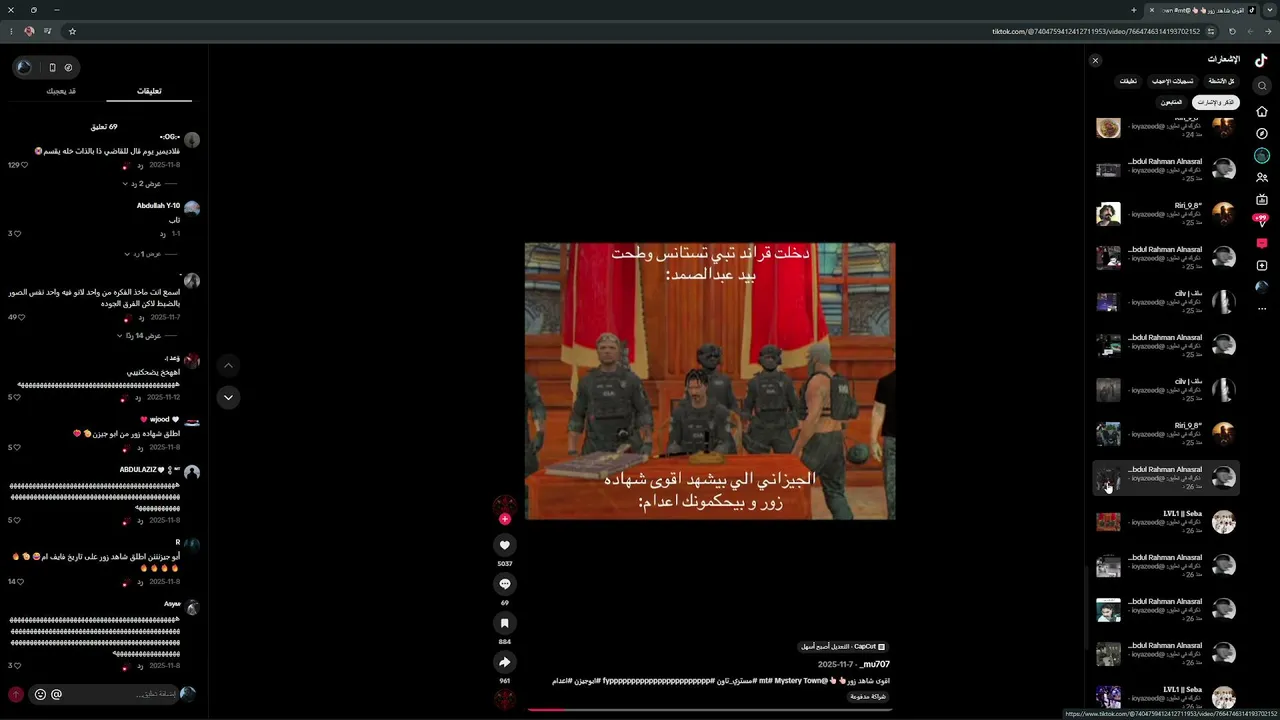Viewport: 1280px width, 720px height.
Task: Go to the Home feed icon
Action: click(1262, 111)
